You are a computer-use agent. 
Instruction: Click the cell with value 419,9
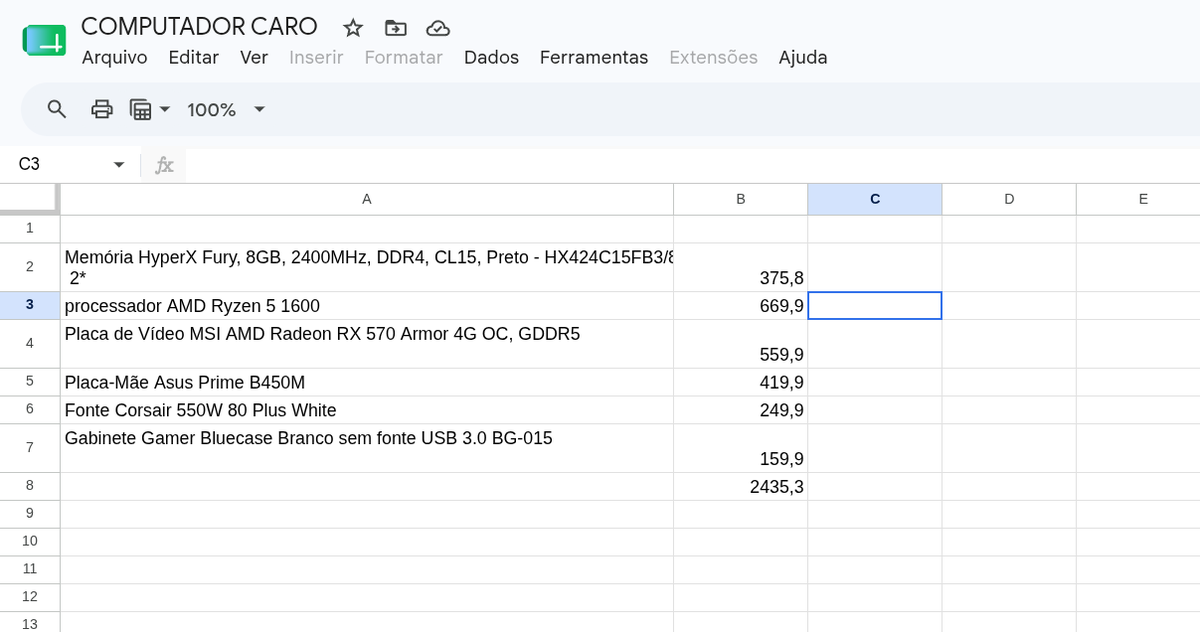741,382
